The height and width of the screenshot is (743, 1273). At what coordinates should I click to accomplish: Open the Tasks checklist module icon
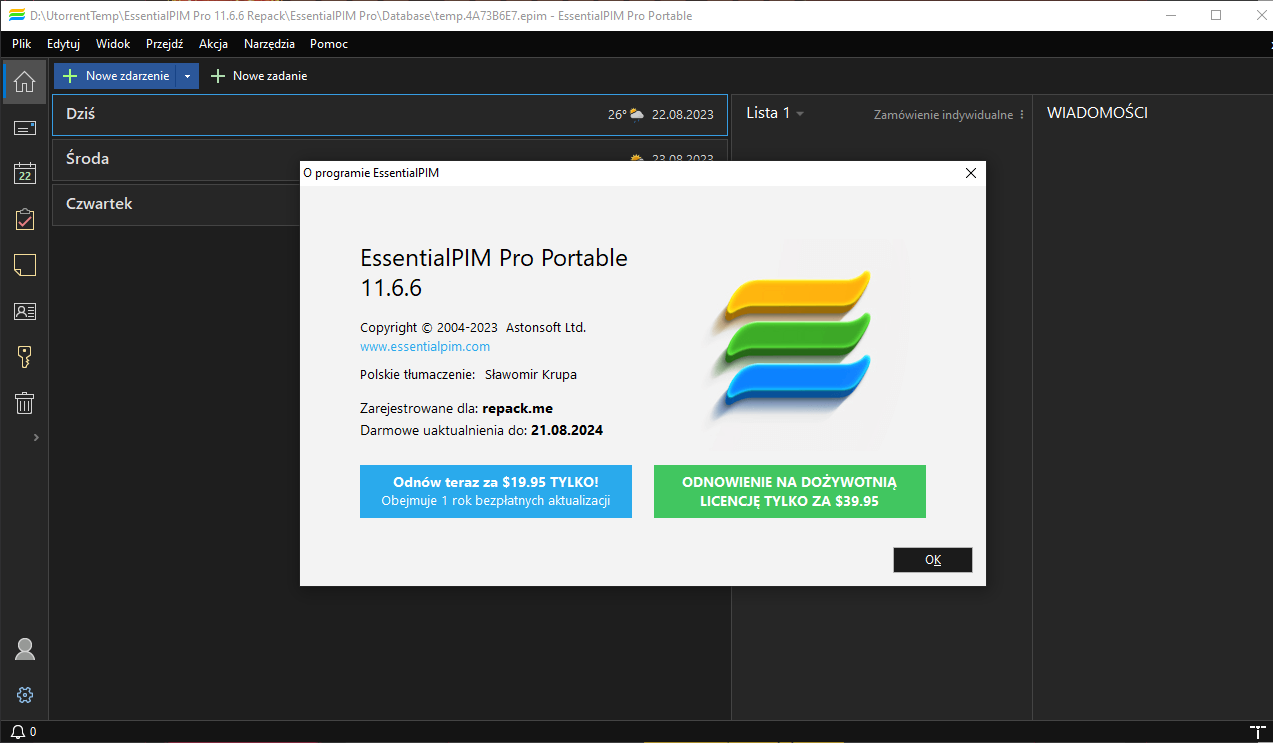24,219
